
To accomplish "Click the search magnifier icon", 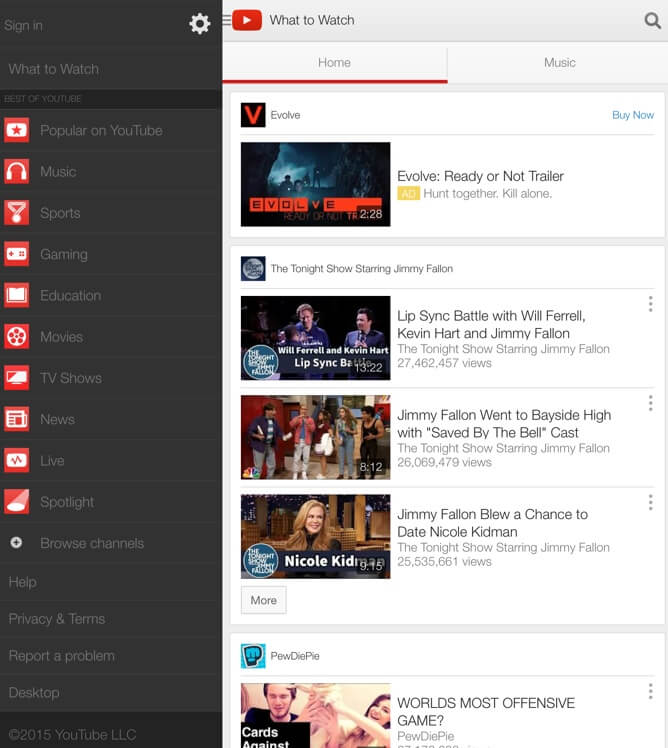I will click(652, 20).
